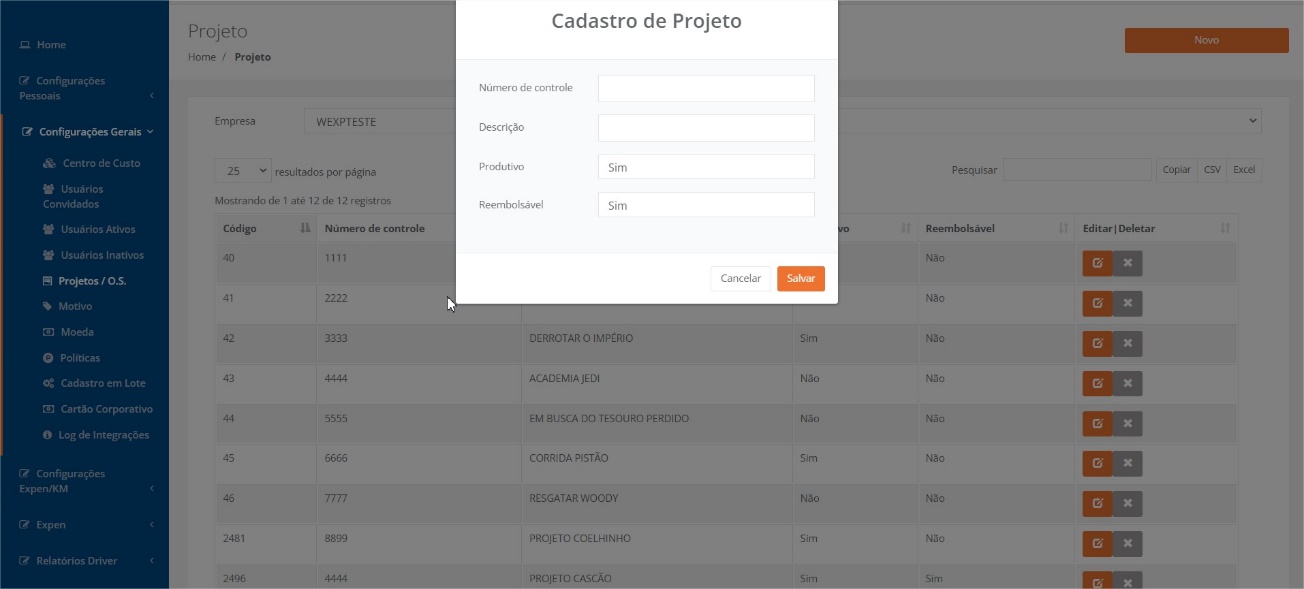Edit the row with code 40
Viewport: 1304px width, 589px height.
point(1097,263)
